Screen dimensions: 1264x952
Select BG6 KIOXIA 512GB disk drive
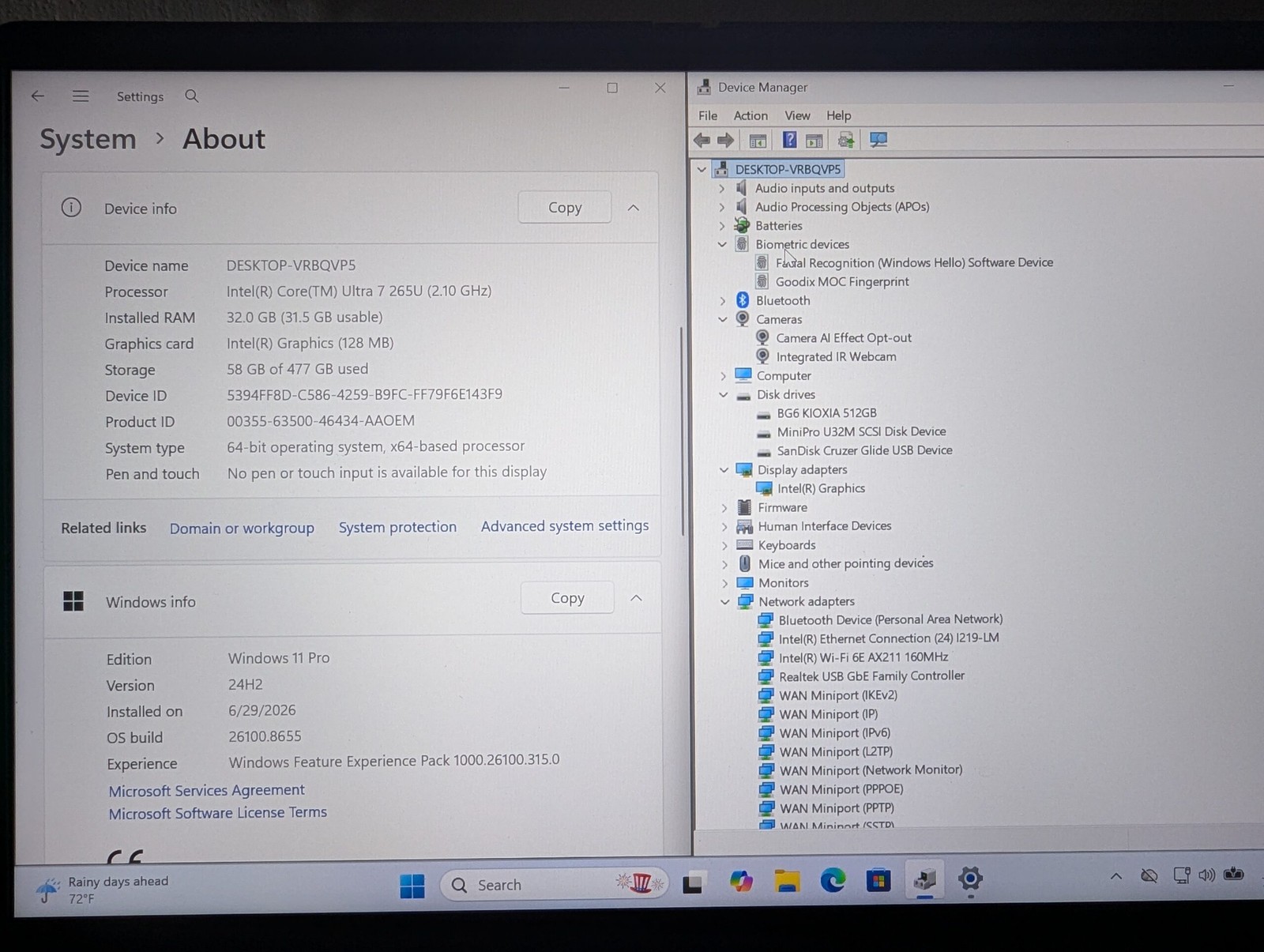pos(817,413)
